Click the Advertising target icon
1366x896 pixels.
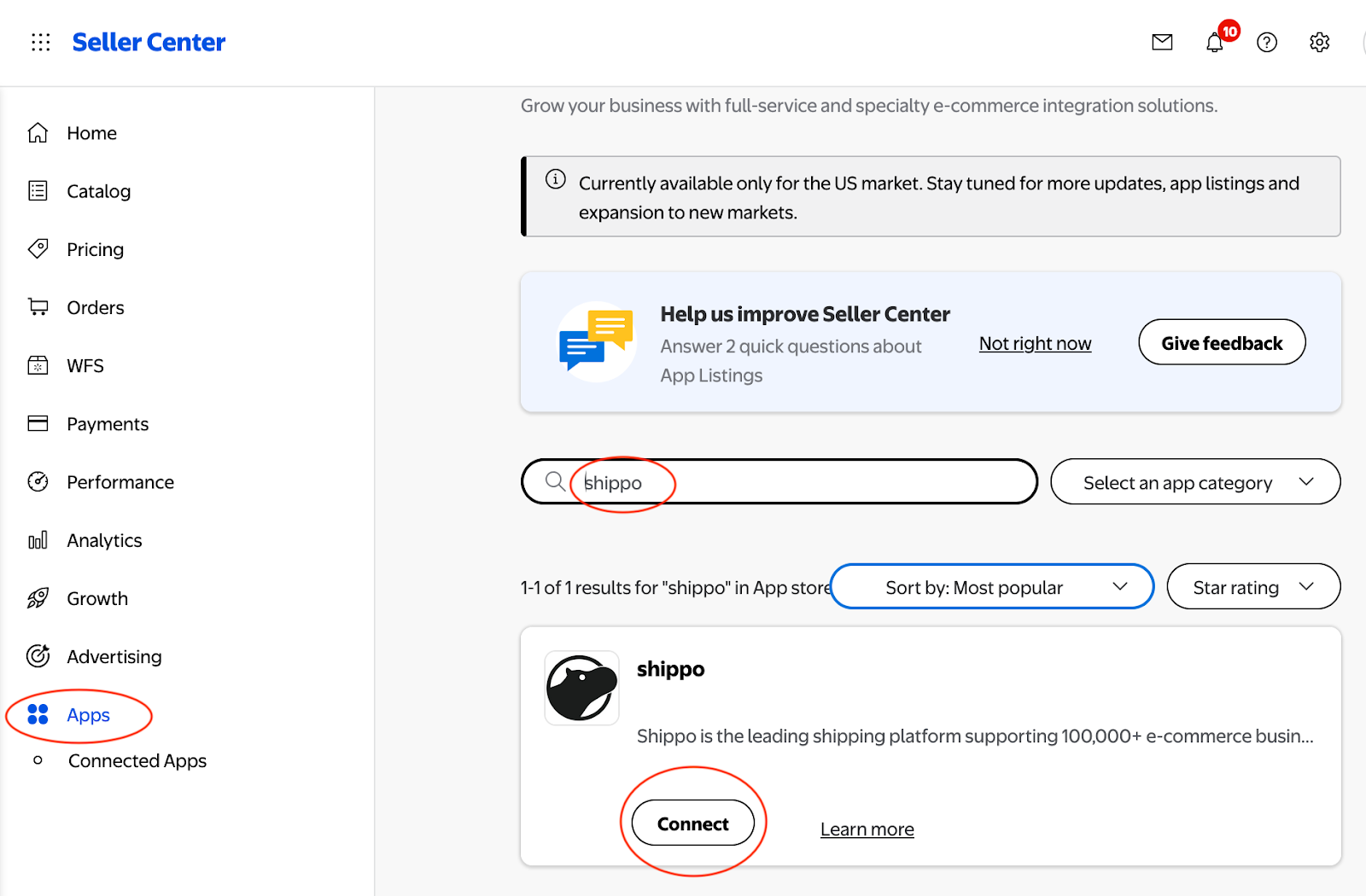pos(38,655)
